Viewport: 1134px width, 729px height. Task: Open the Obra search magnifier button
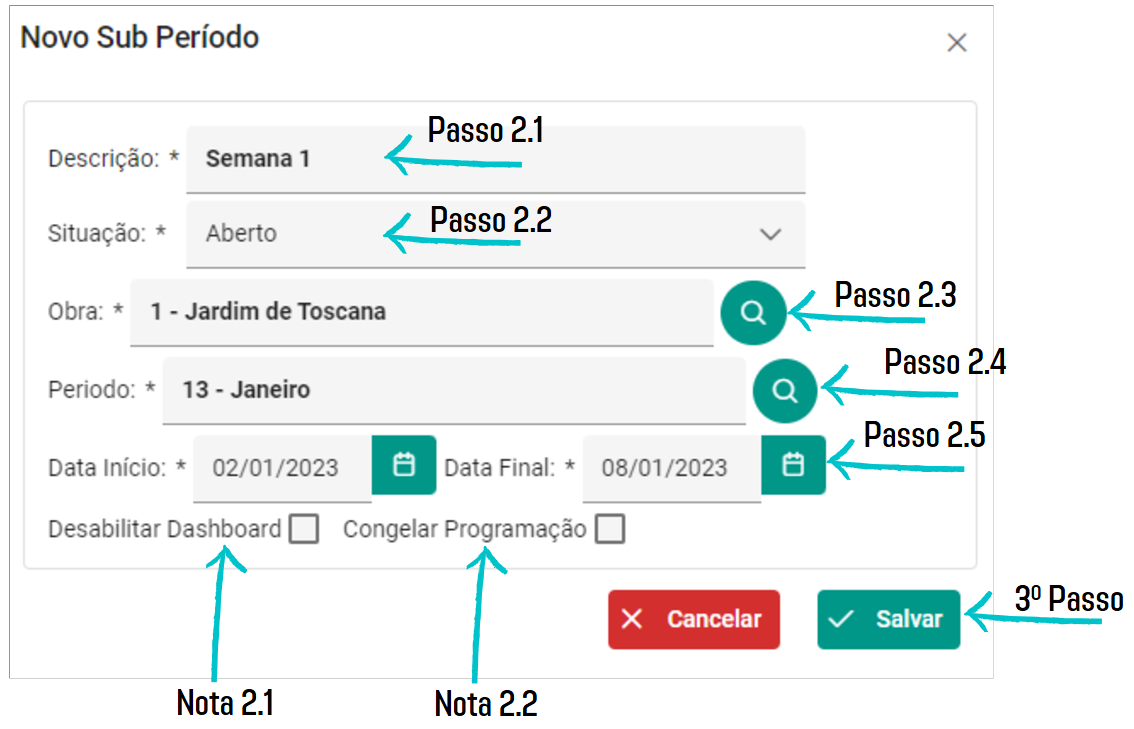click(753, 312)
